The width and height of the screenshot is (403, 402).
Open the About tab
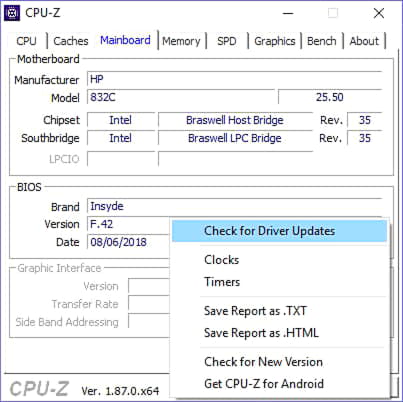(364, 41)
